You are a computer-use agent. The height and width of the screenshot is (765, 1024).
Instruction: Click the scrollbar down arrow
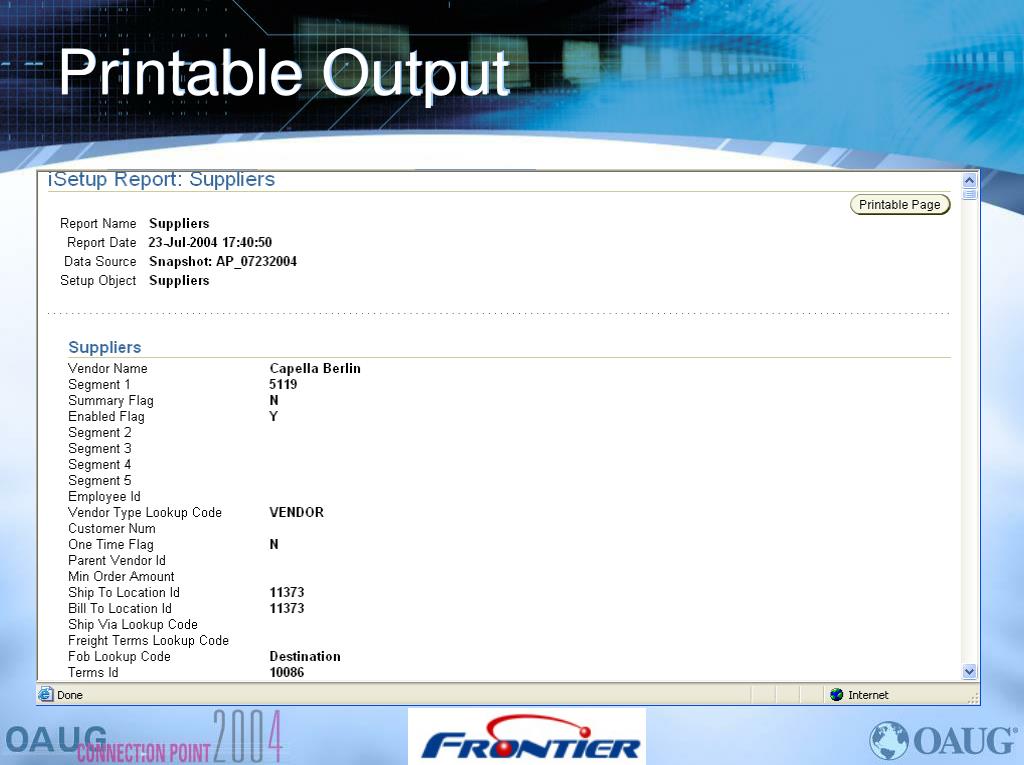(969, 671)
